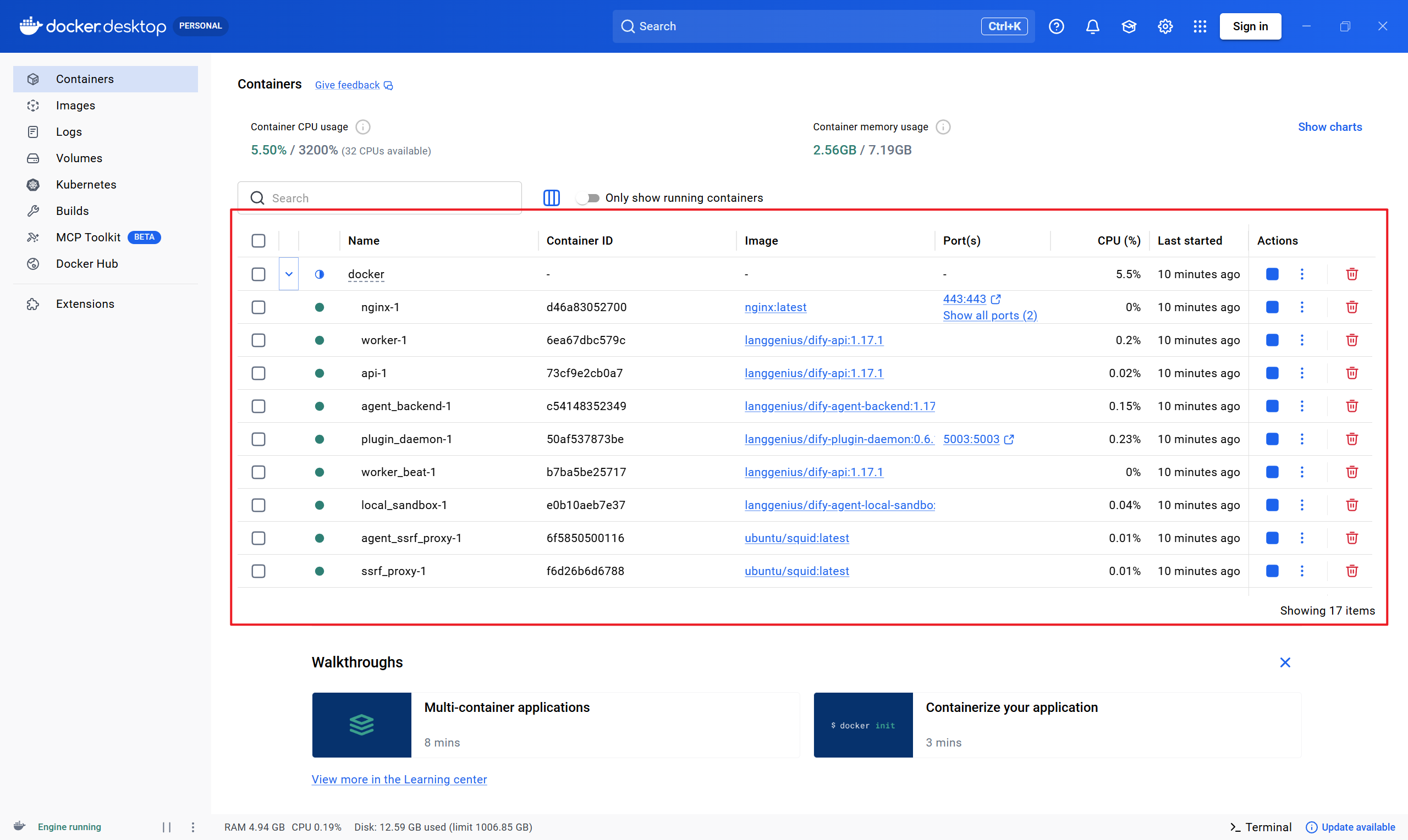The image size is (1408, 840).
Task: Open the Settings gear icon
Action: click(x=1164, y=26)
